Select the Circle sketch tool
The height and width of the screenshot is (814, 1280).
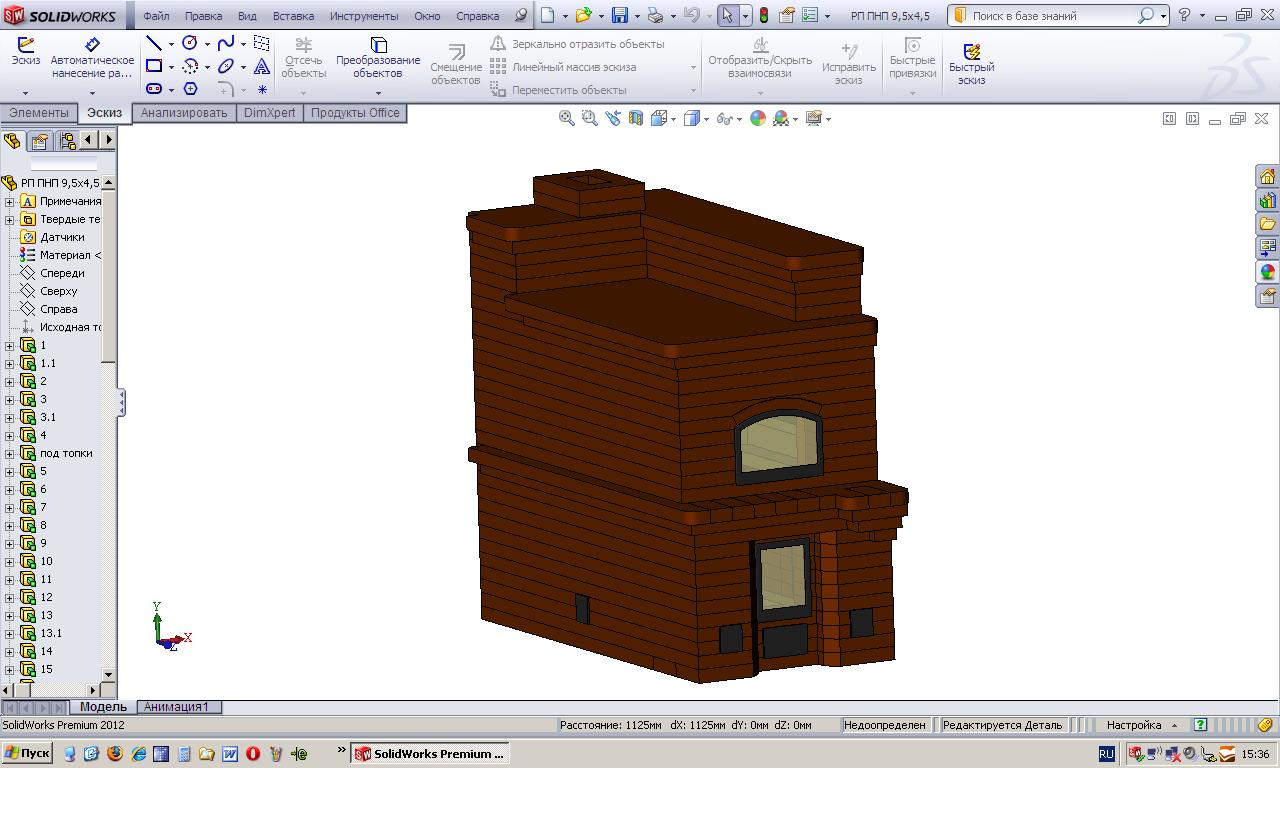pyautogui.click(x=189, y=44)
